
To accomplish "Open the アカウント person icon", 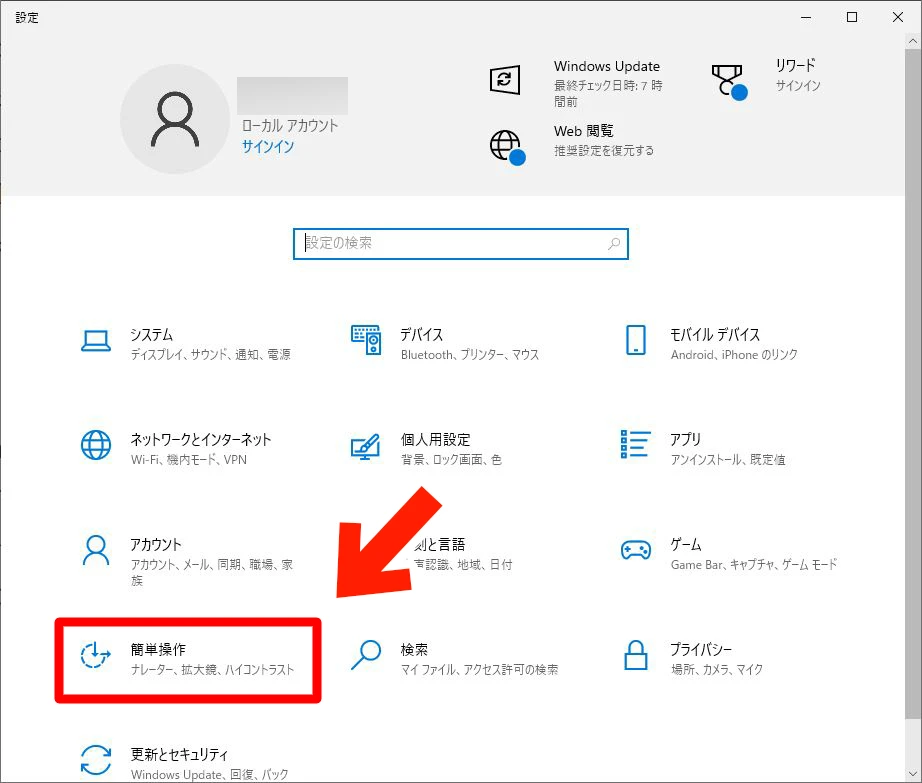I will click(96, 551).
